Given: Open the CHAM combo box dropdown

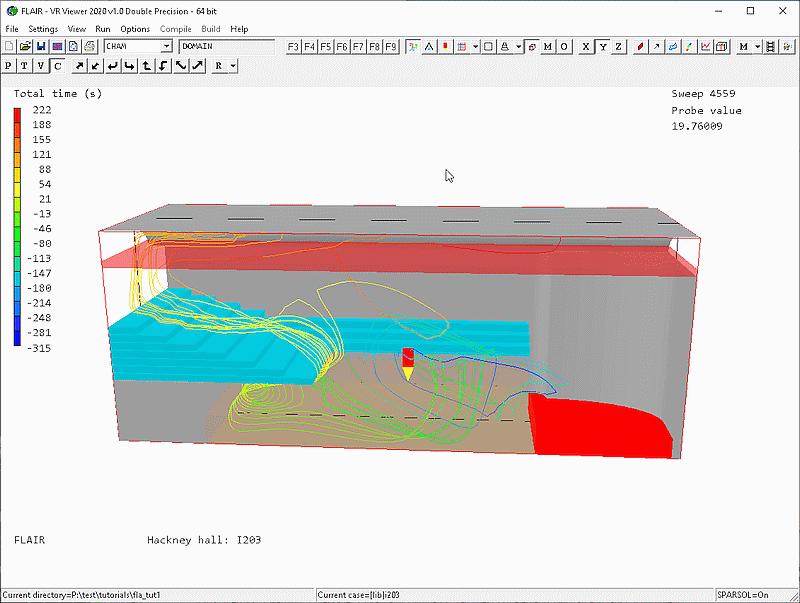Looking at the screenshot, I should click(166, 46).
